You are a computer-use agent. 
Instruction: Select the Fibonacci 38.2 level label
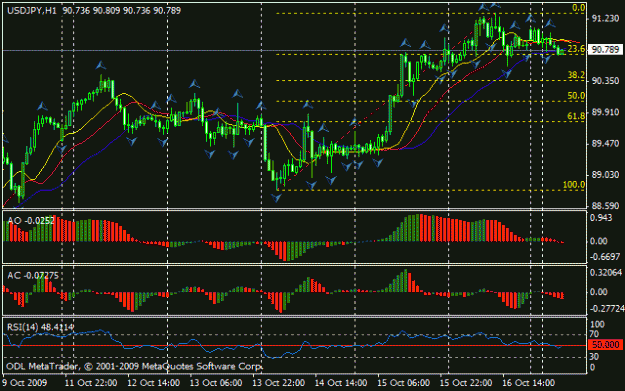576,75
